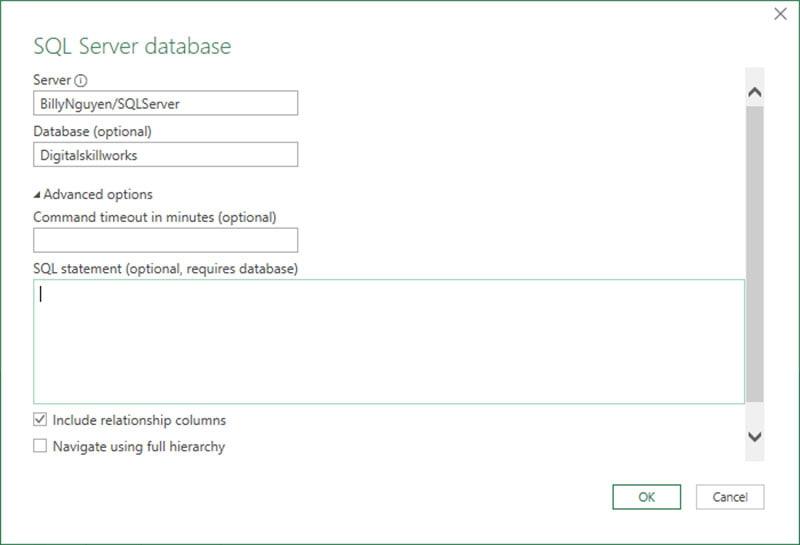This screenshot has width=800, height=545.
Task: Click inside the SQL statement text area
Action: [x=389, y=341]
